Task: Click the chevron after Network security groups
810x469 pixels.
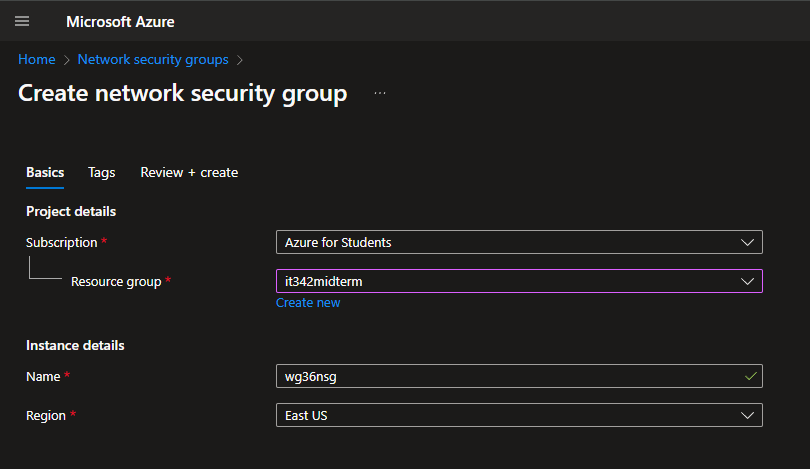Action: pyautogui.click(x=240, y=60)
